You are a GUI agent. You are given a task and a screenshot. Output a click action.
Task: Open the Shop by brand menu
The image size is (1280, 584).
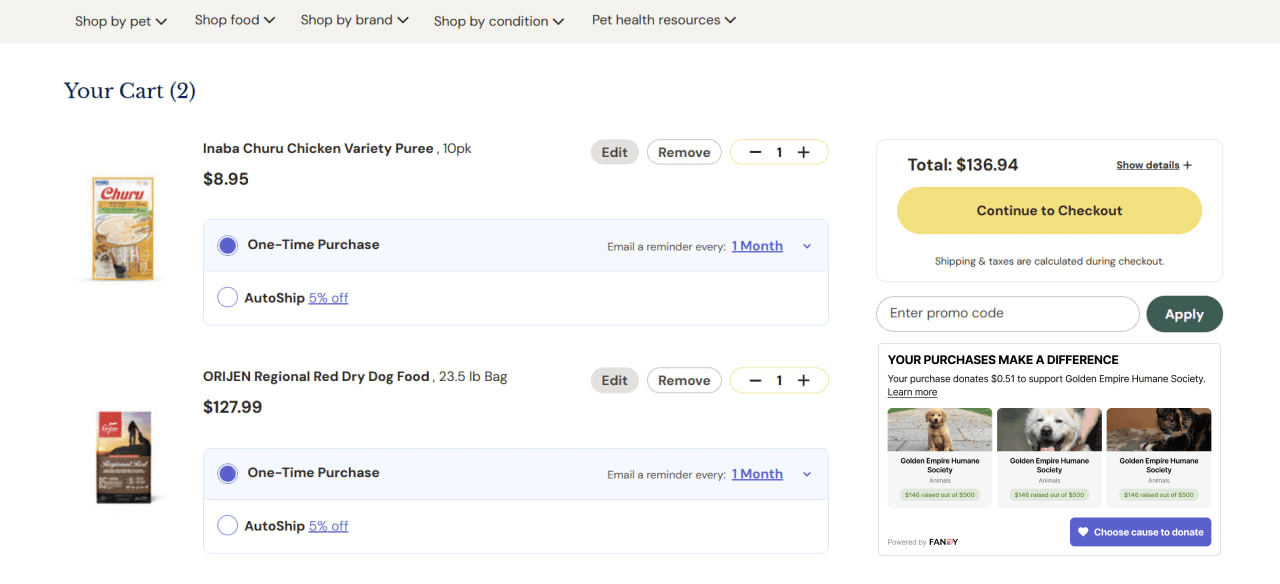click(x=355, y=20)
